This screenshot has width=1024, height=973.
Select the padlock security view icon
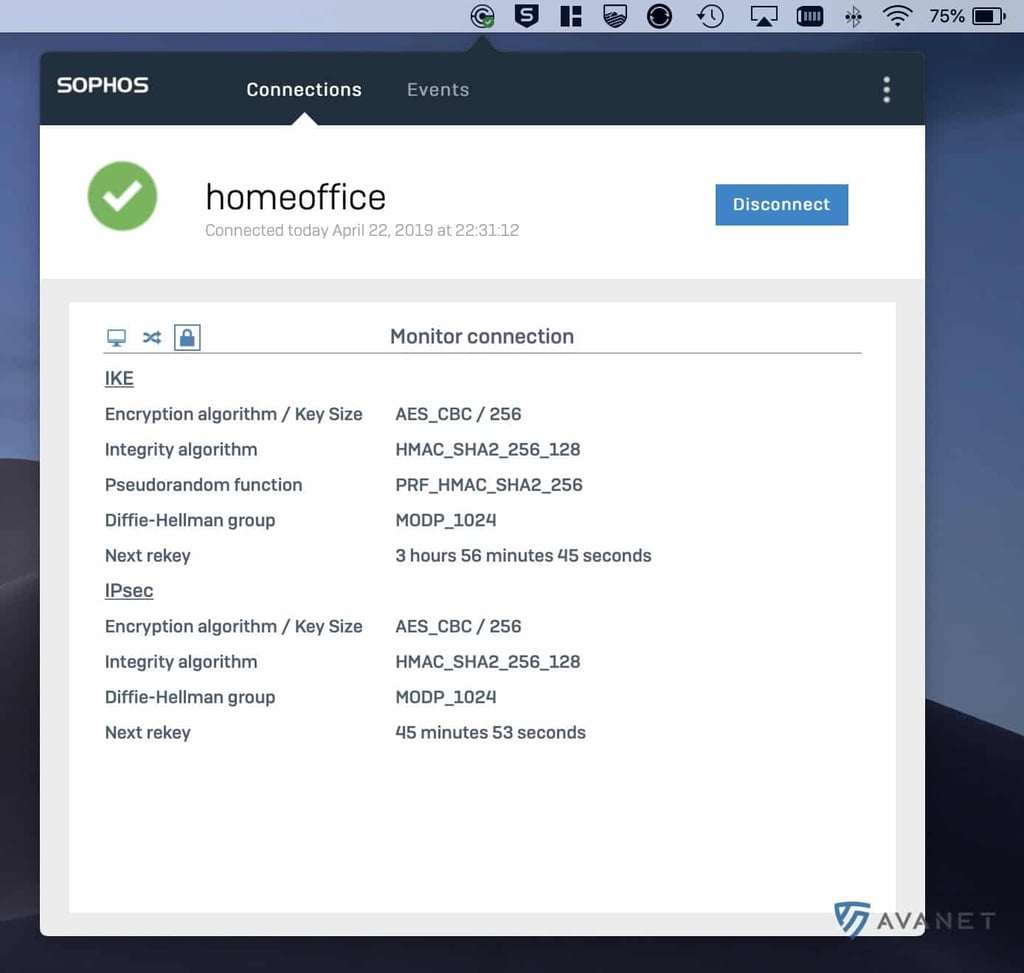pyautogui.click(x=187, y=338)
